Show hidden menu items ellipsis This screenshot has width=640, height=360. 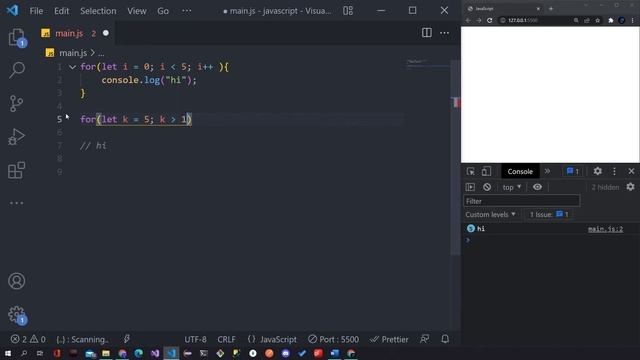pyautogui.click(x=187, y=11)
